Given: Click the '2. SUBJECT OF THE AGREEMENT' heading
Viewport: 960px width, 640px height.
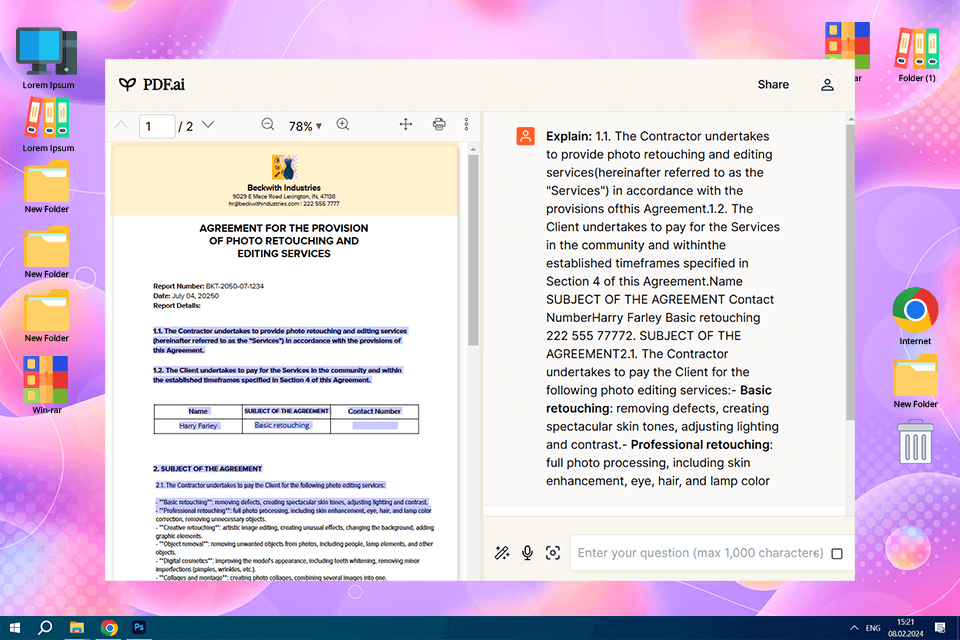Looking at the screenshot, I should tap(208, 469).
